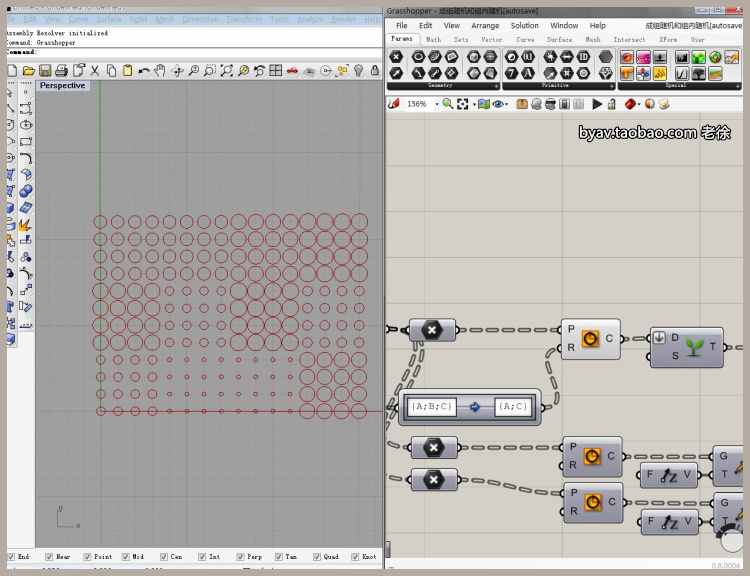Image resolution: width=750 pixels, height=576 pixels.
Task: Toggle the Mid osnap checkbox
Action: (126, 557)
